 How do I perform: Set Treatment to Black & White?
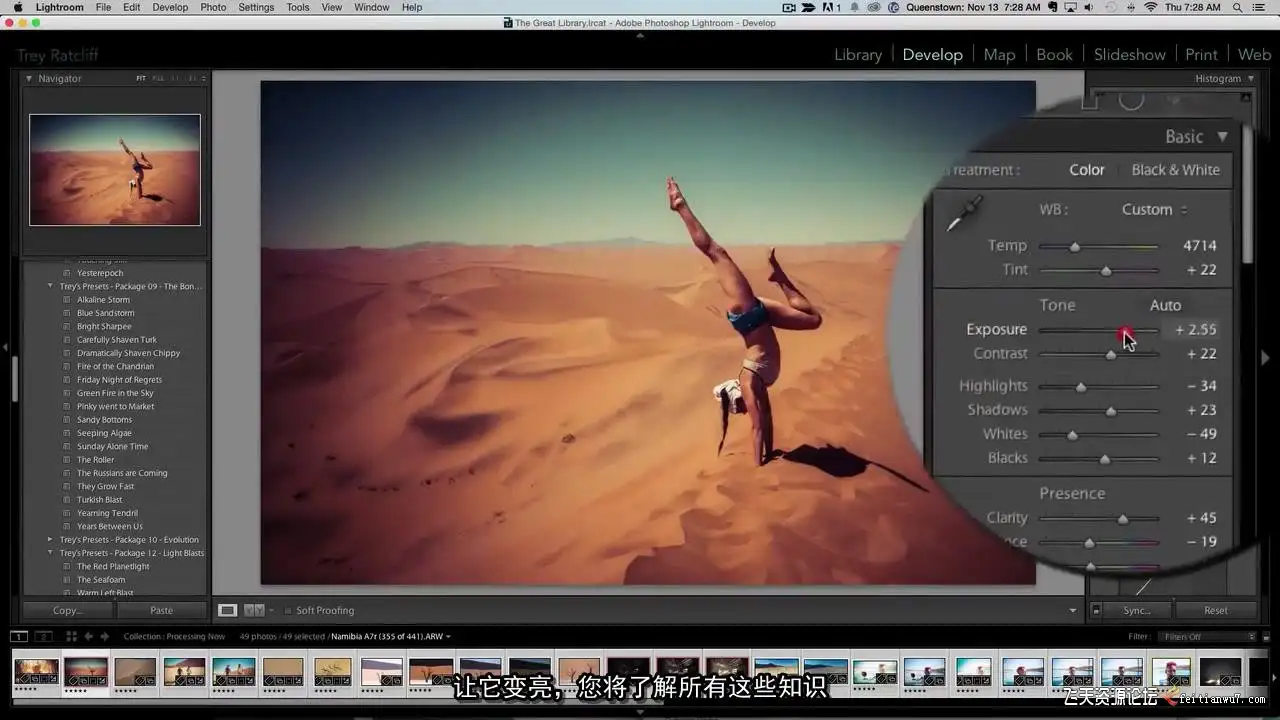click(x=1175, y=170)
